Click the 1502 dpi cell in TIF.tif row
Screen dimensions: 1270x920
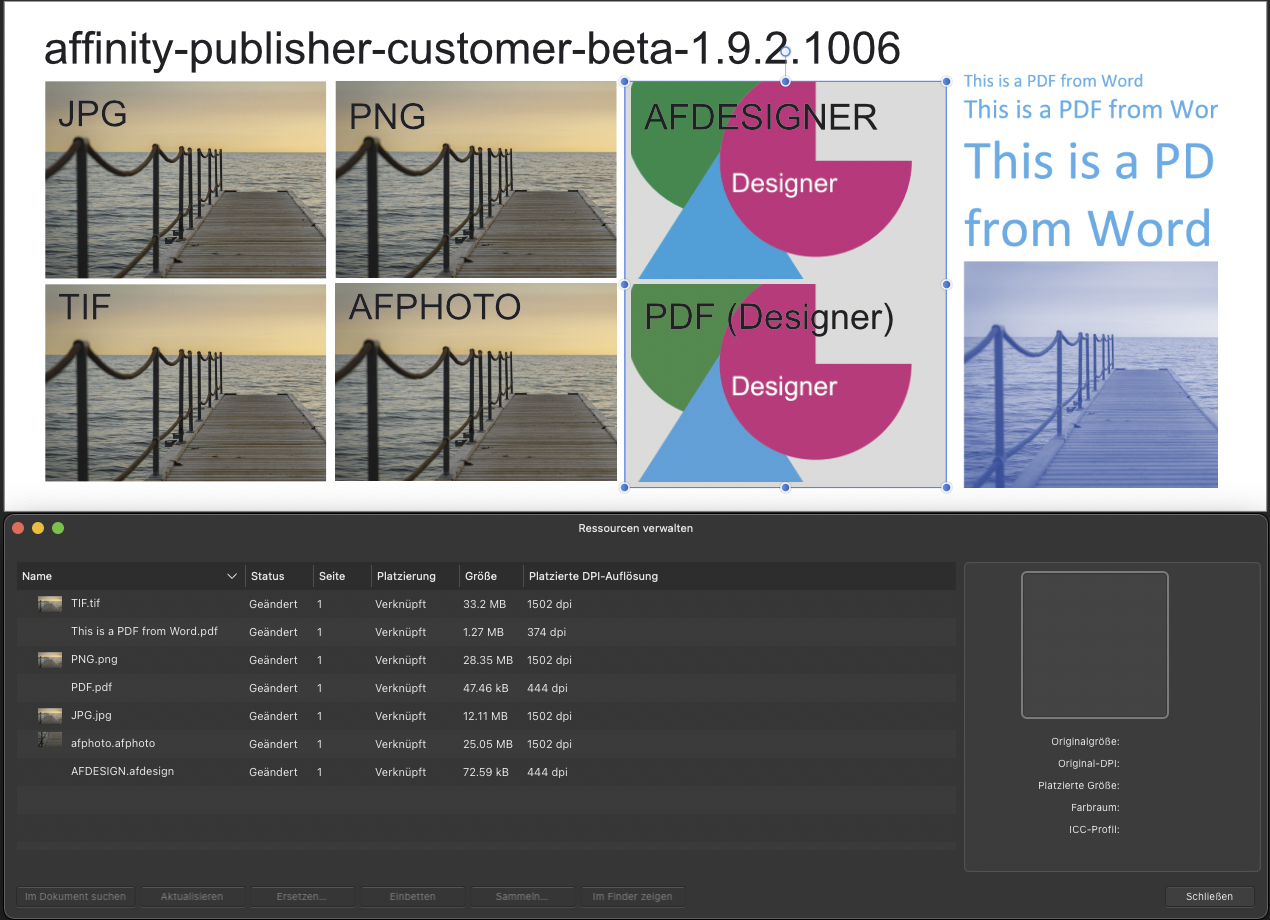tap(549, 604)
